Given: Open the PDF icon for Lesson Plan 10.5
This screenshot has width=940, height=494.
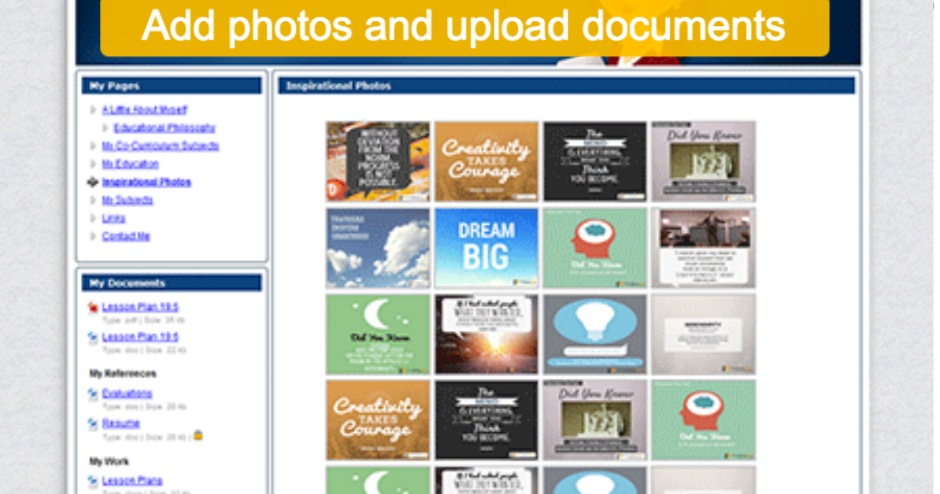Looking at the screenshot, I should pos(93,308).
